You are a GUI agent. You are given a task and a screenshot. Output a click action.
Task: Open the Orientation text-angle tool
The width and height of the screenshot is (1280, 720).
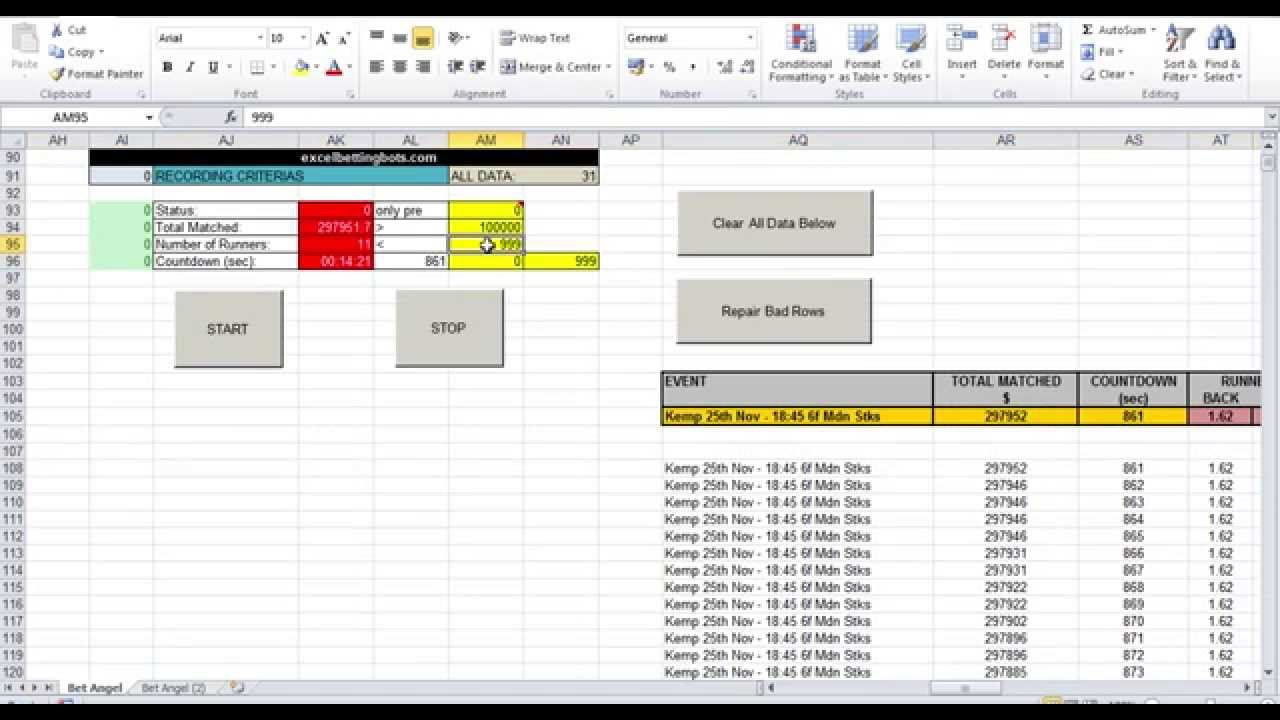pyautogui.click(x=456, y=38)
